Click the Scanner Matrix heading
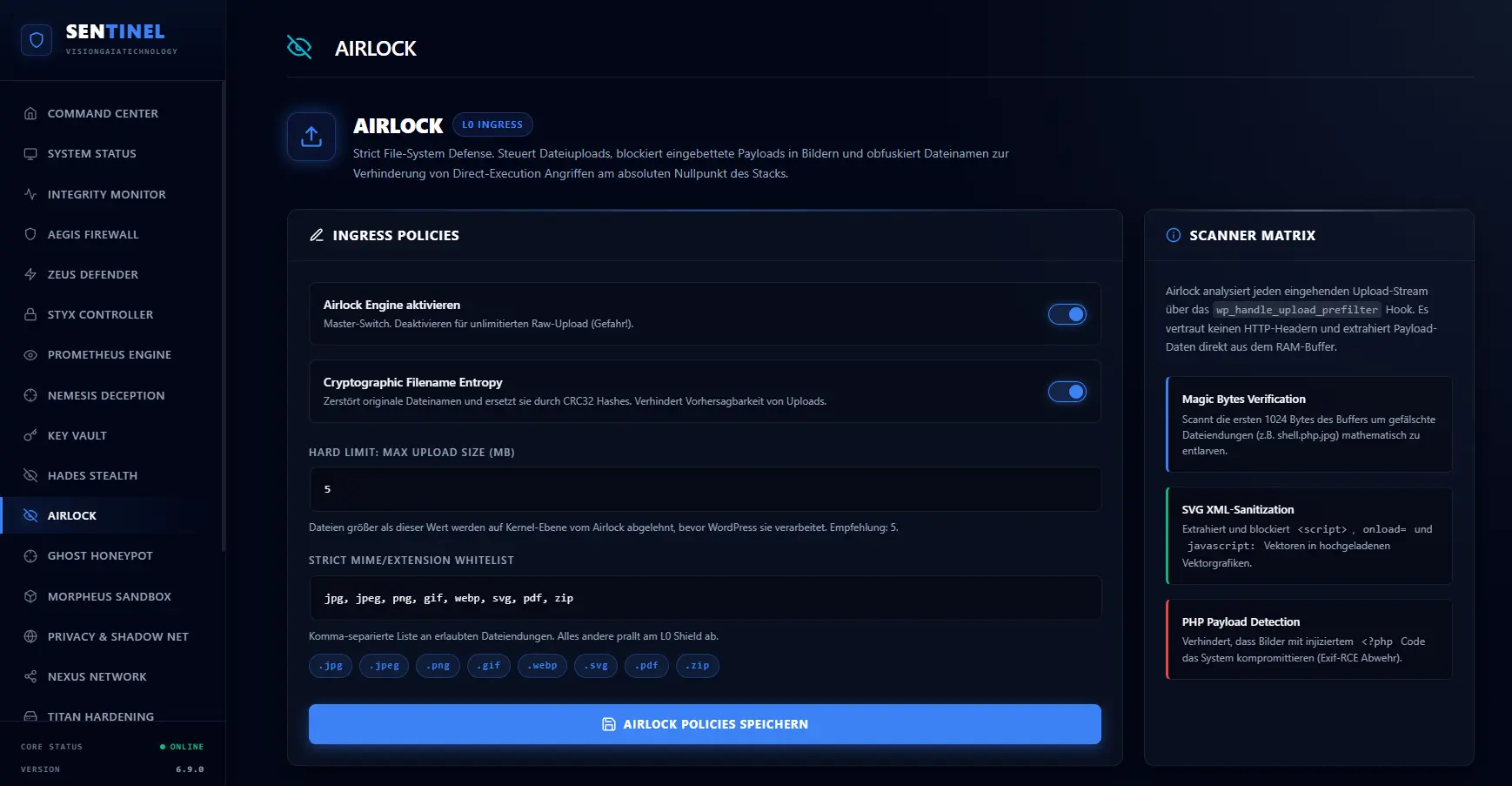 1252,235
